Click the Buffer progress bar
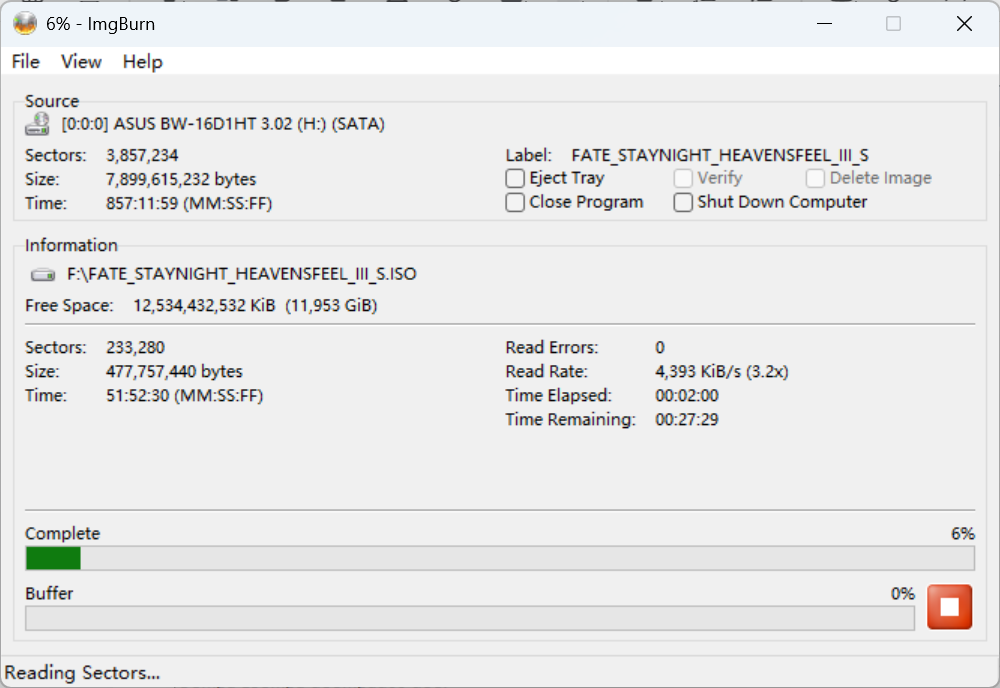 pos(470,618)
